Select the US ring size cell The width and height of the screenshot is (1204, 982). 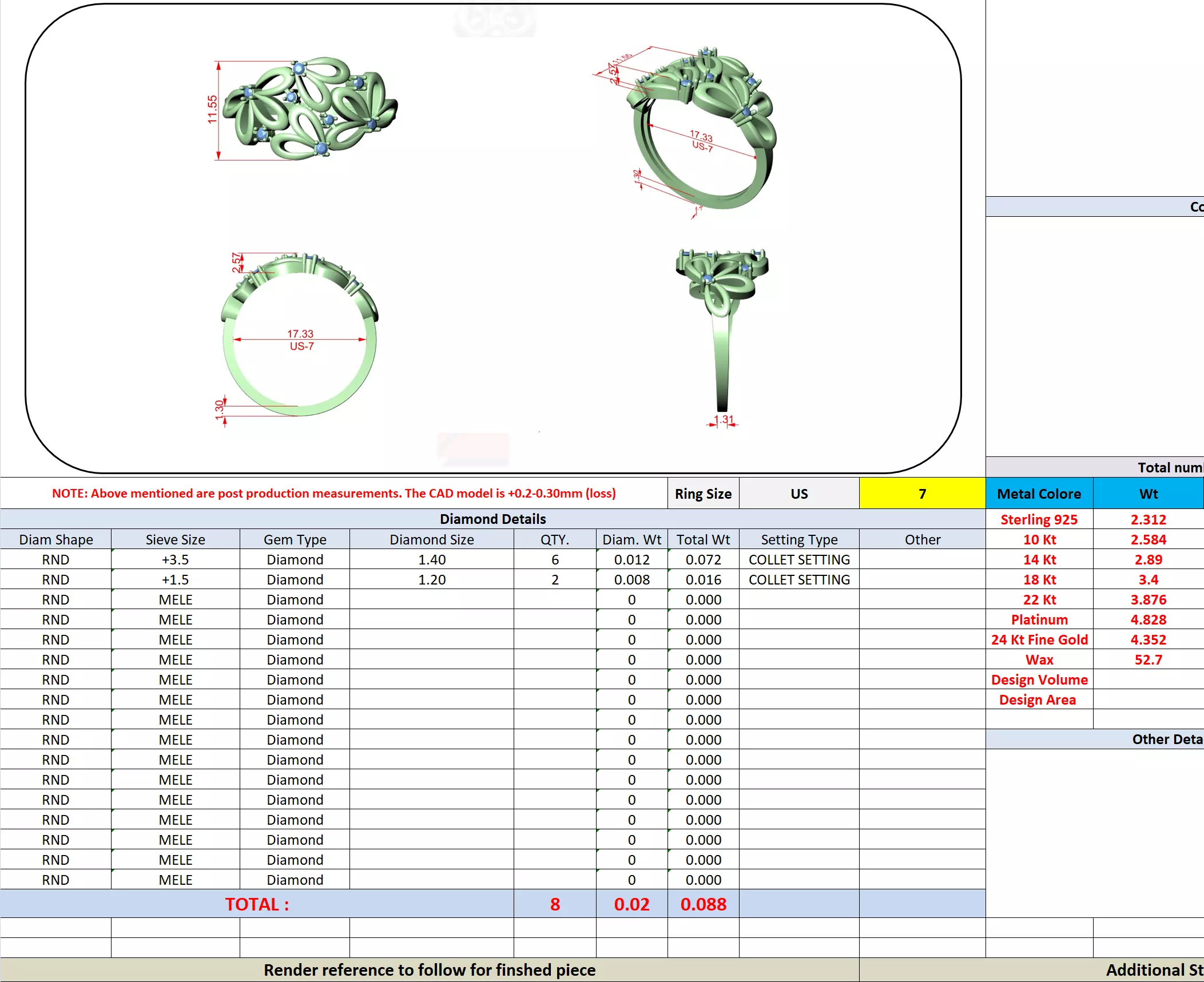[x=798, y=494]
